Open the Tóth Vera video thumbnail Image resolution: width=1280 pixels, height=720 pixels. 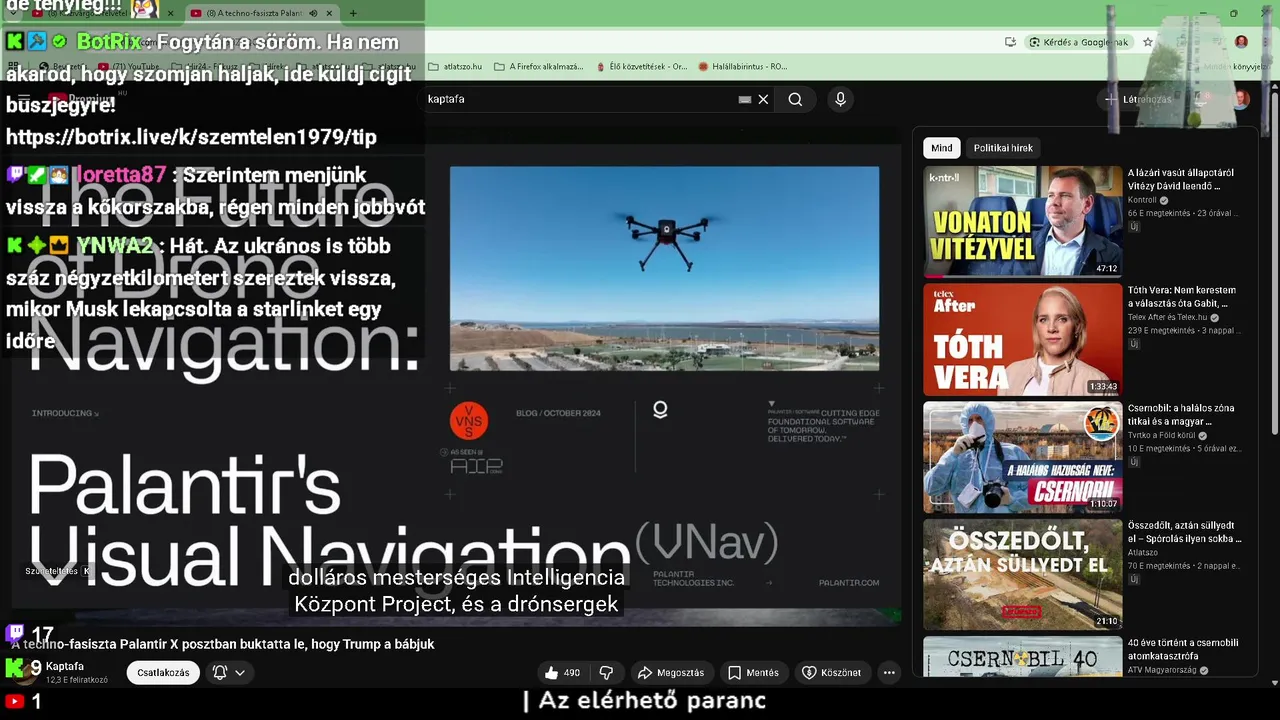point(1022,339)
